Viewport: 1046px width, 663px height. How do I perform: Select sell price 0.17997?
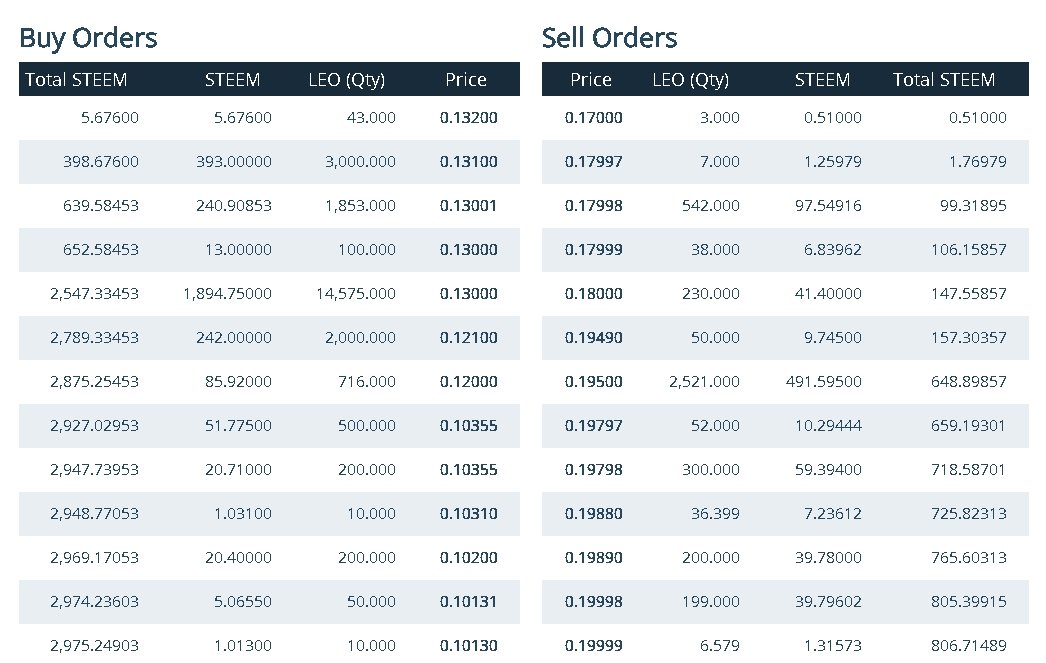(x=594, y=162)
